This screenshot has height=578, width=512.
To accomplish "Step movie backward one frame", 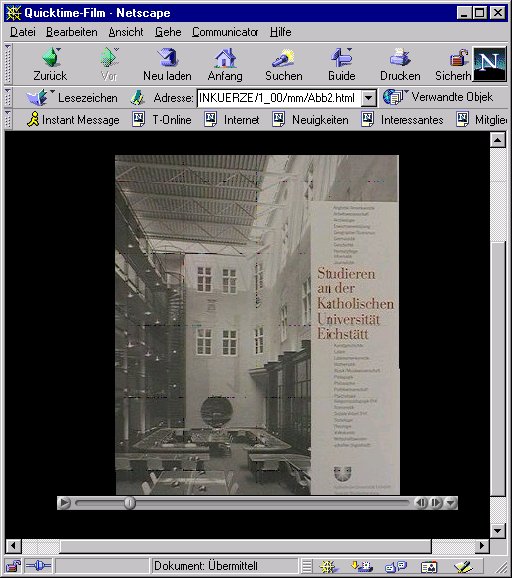I will click(x=421, y=503).
